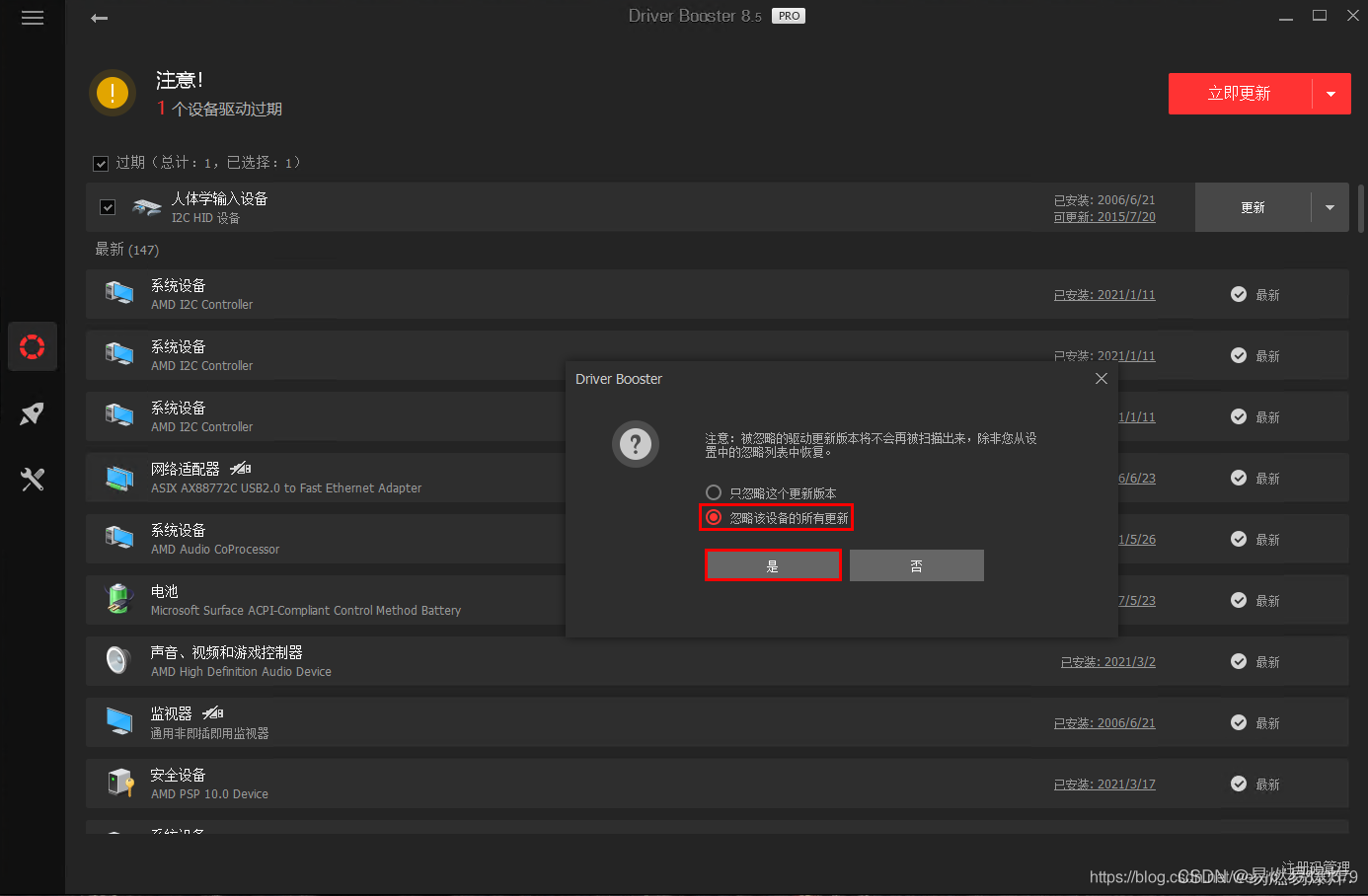Click the first AMD I2C Controller device icon
The width and height of the screenshot is (1368, 896).
pos(119,293)
